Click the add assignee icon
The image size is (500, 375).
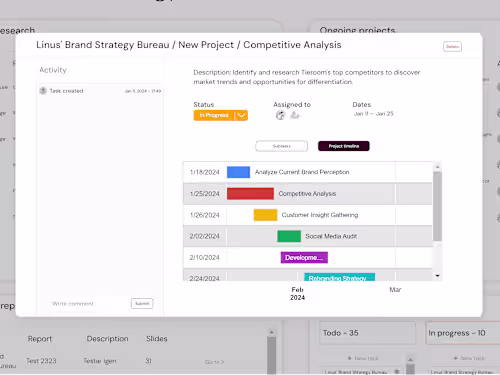coord(295,115)
